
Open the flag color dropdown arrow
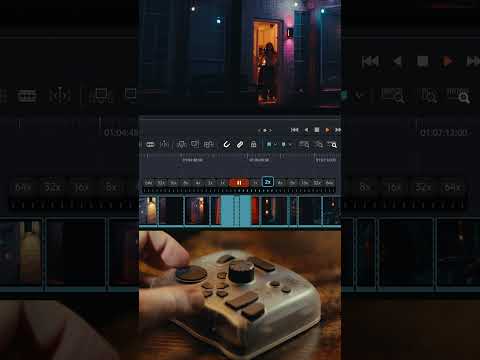point(275,145)
